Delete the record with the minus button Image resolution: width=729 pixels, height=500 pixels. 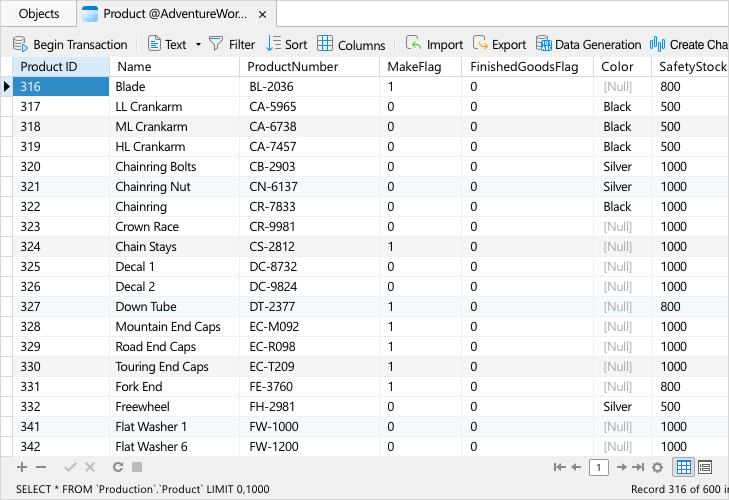pyautogui.click(x=41, y=467)
